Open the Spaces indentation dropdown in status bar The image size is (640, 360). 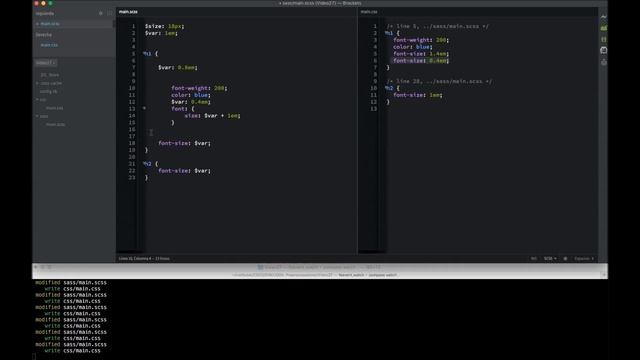(584, 258)
